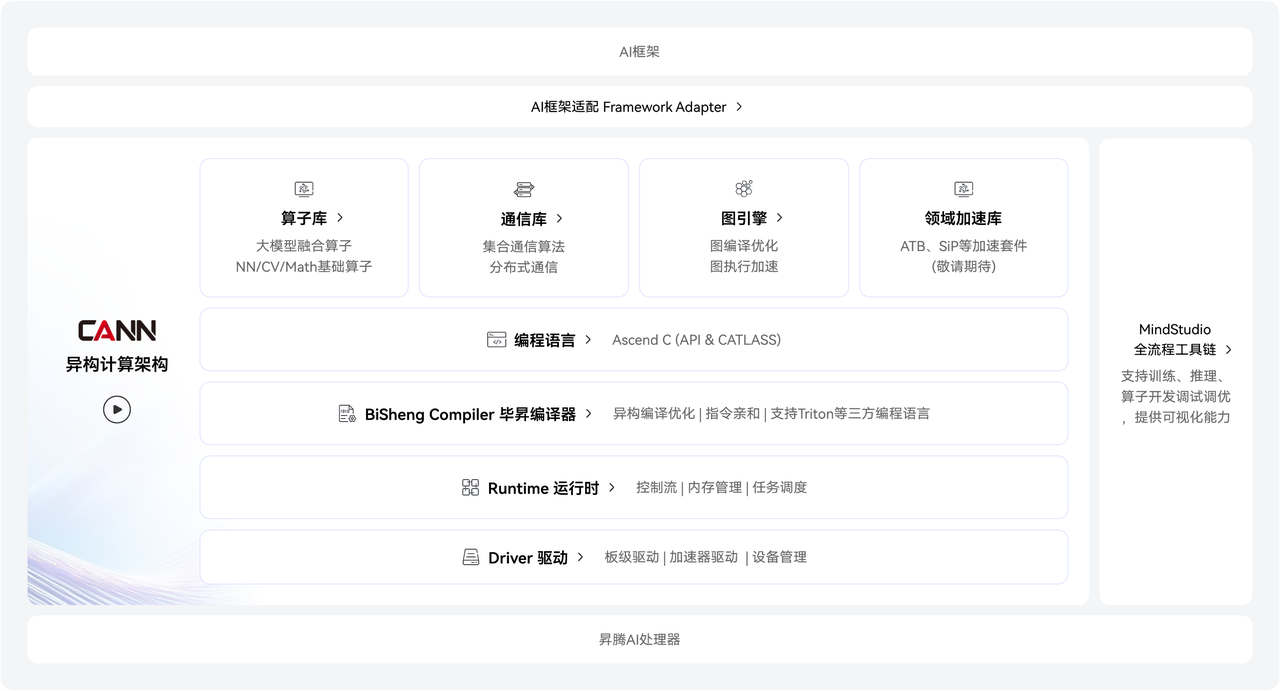The image size is (1280, 691).
Task: Open the BiSheng Compiler 毕昇编译器 link
Action: tap(470, 414)
